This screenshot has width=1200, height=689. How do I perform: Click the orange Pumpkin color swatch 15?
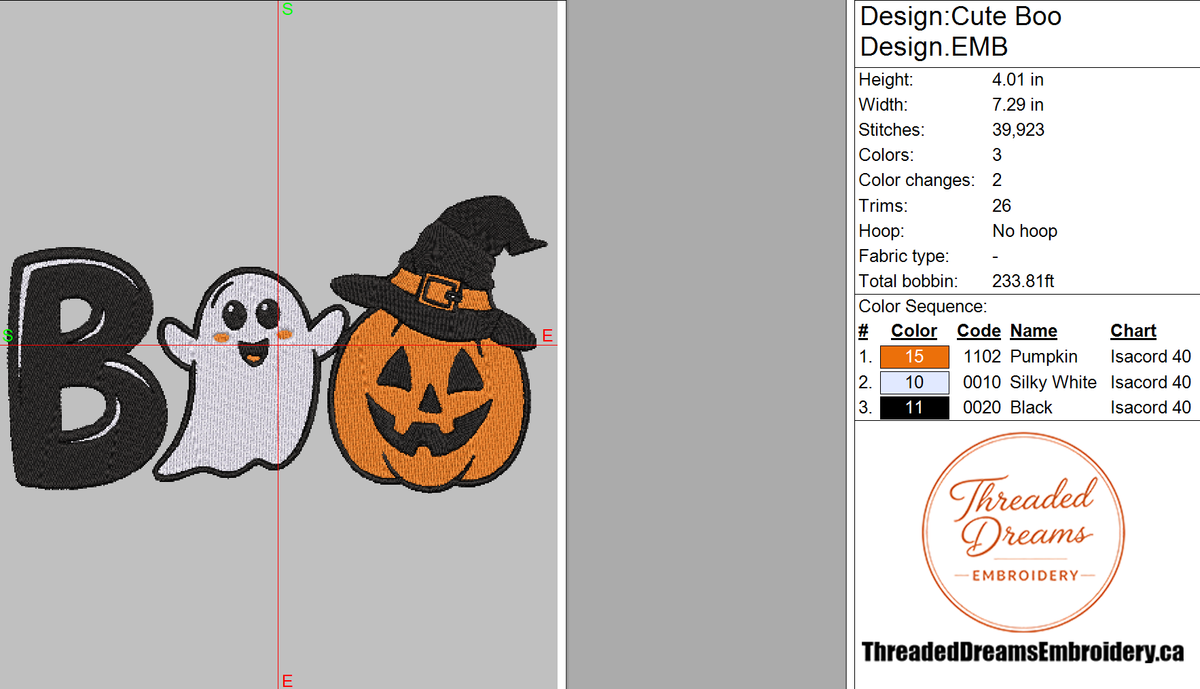pos(914,357)
